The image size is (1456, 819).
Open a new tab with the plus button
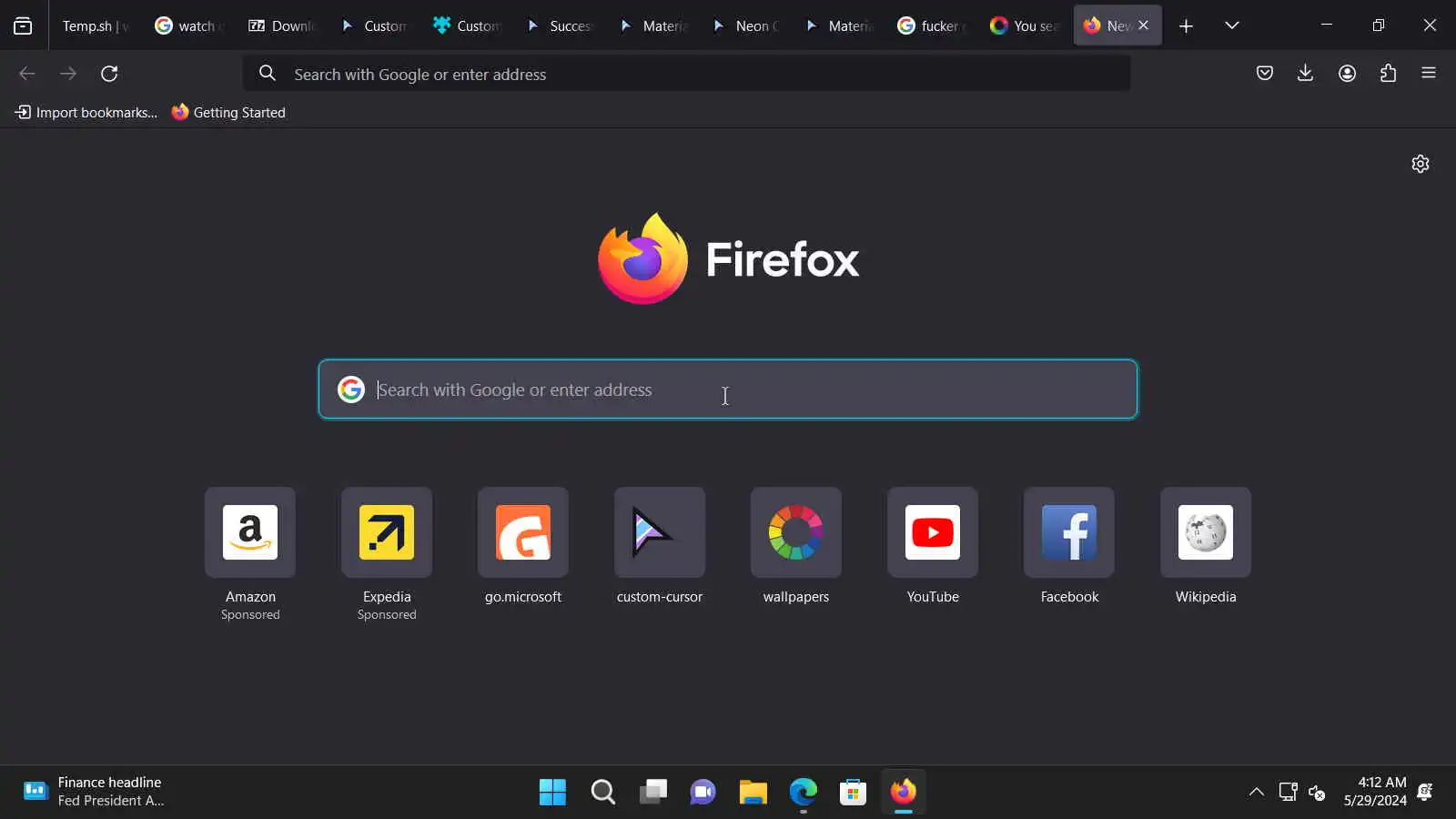[x=1186, y=25]
